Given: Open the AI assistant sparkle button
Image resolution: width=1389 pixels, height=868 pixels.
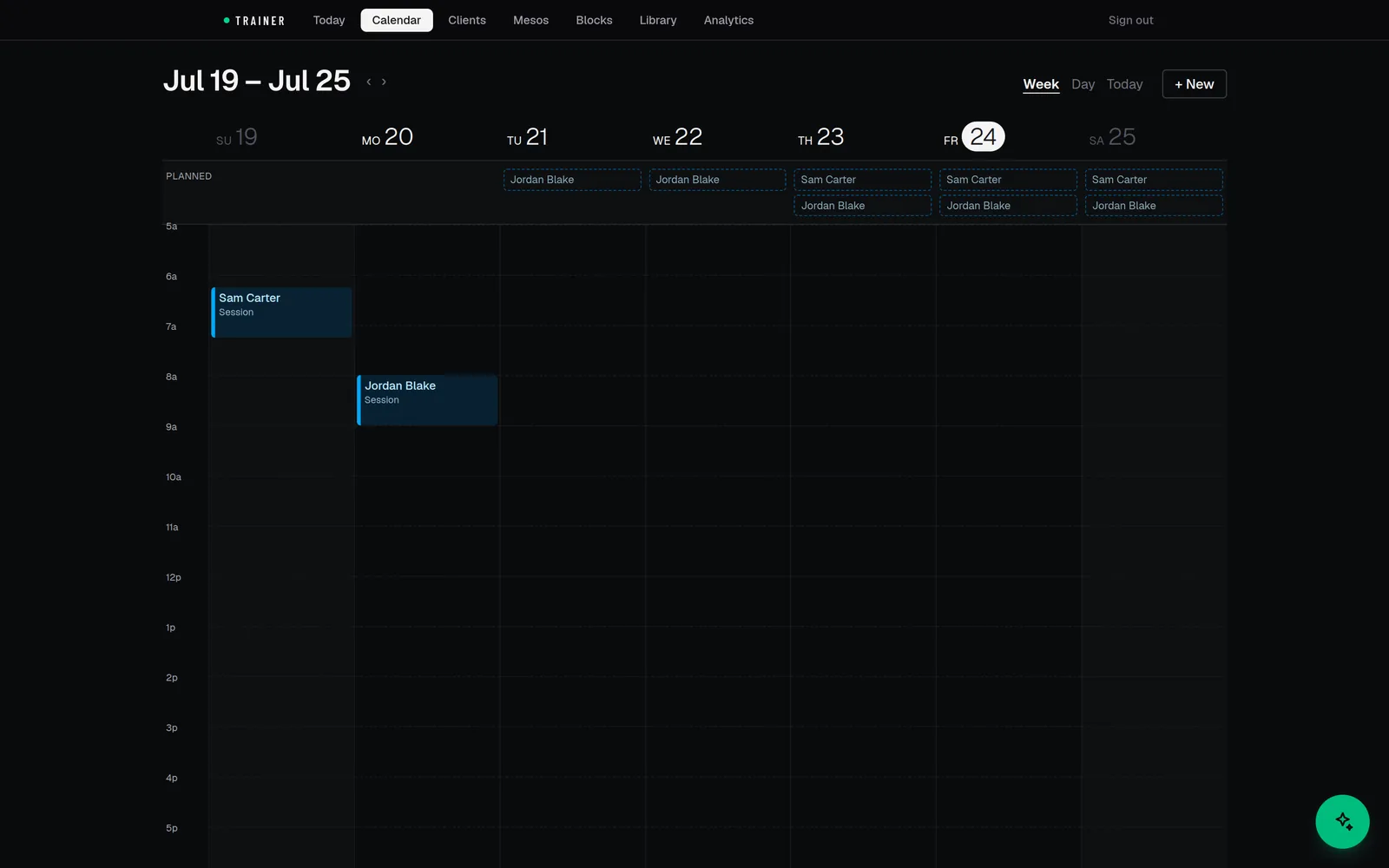Looking at the screenshot, I should 1342,821.
